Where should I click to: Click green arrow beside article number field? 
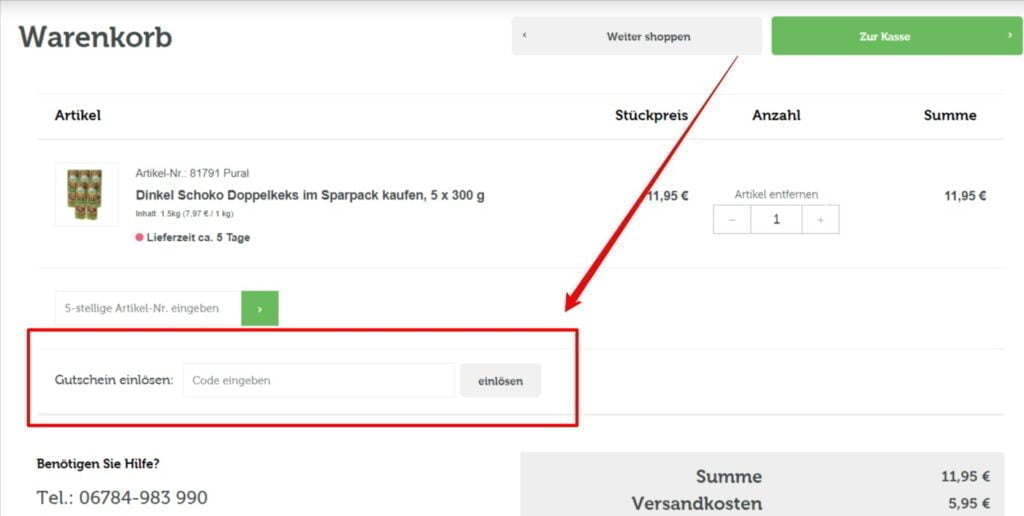(260, 309)
